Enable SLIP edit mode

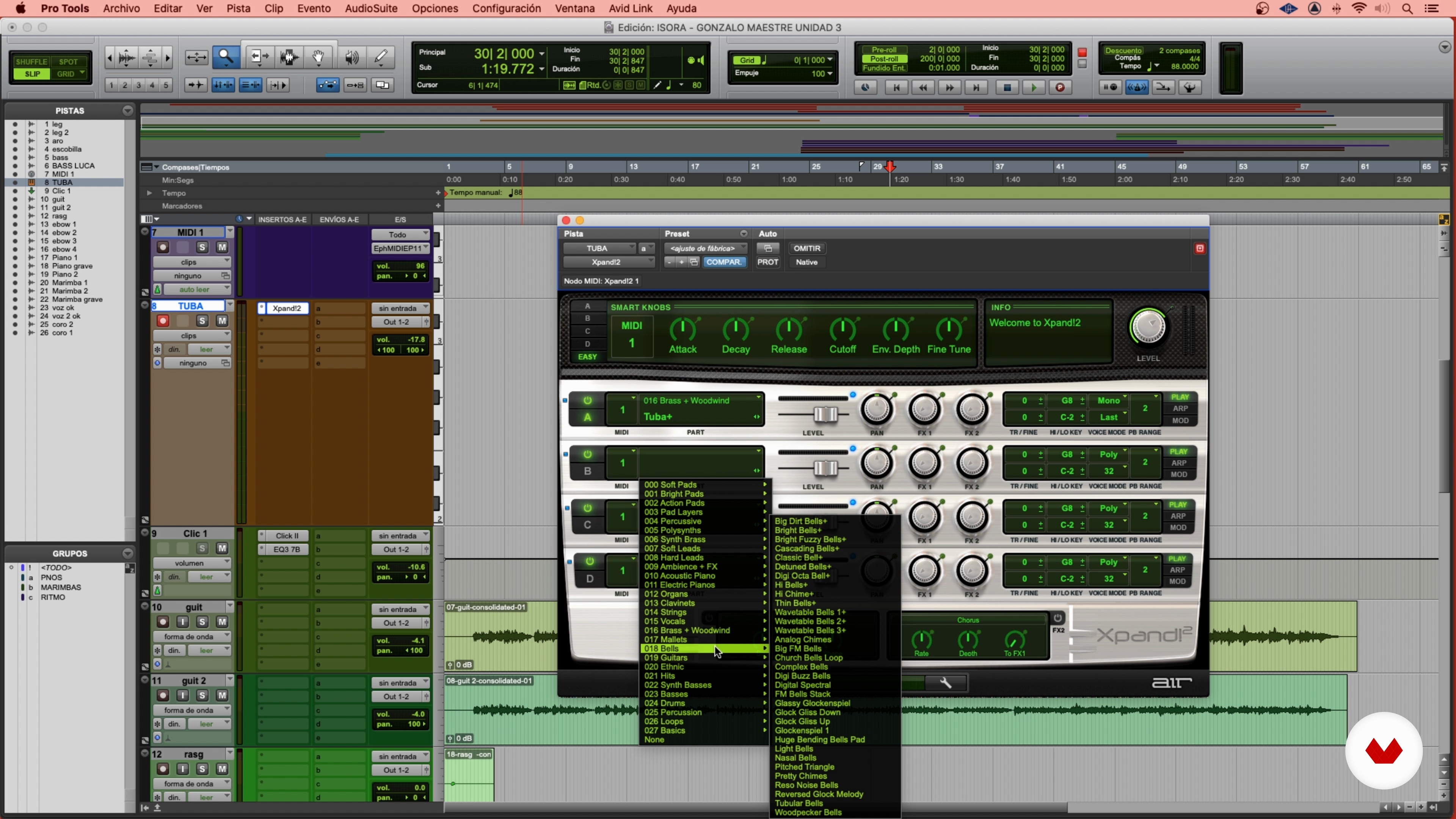point(32,74)
